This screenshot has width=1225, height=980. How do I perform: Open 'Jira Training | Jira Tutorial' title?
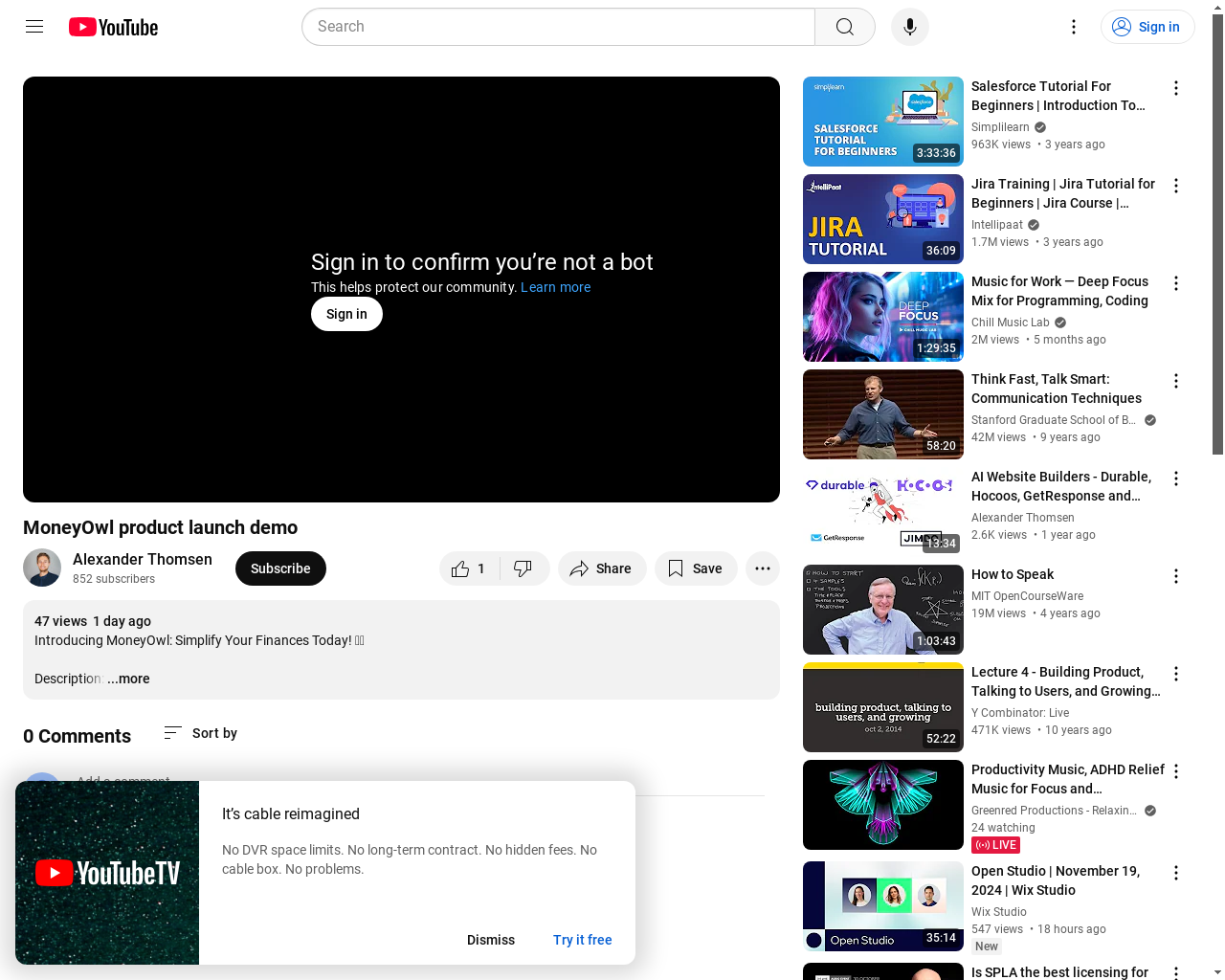point(1063,193)
